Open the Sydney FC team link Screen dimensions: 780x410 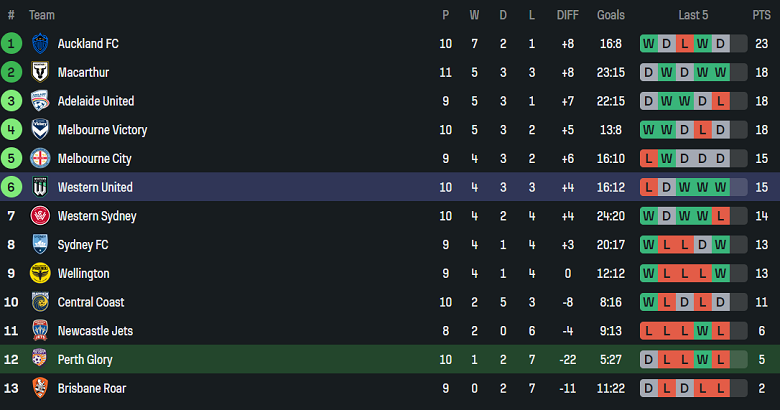(x=83, y=245)
